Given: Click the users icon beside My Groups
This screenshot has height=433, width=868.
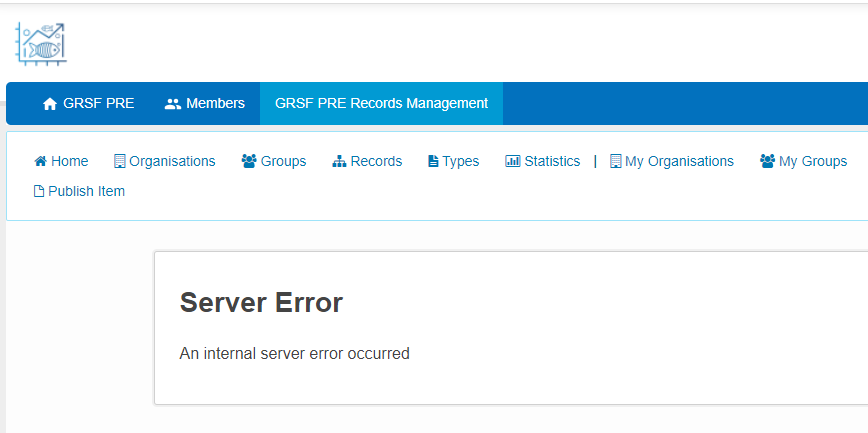Looking at the screenshot, I should (767, 161).
